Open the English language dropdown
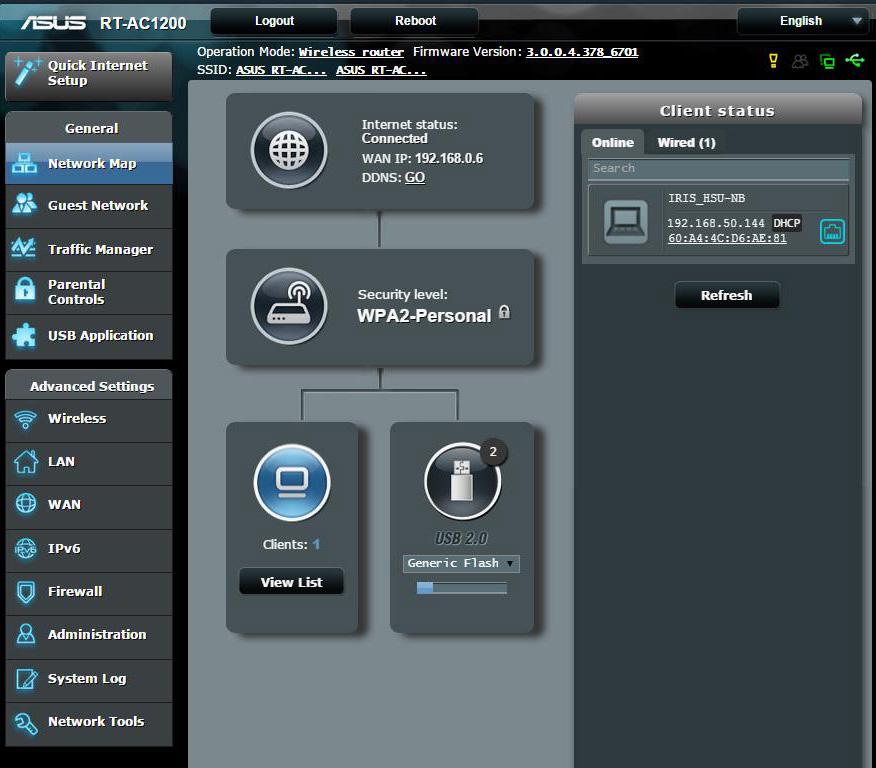 point(802,21)
